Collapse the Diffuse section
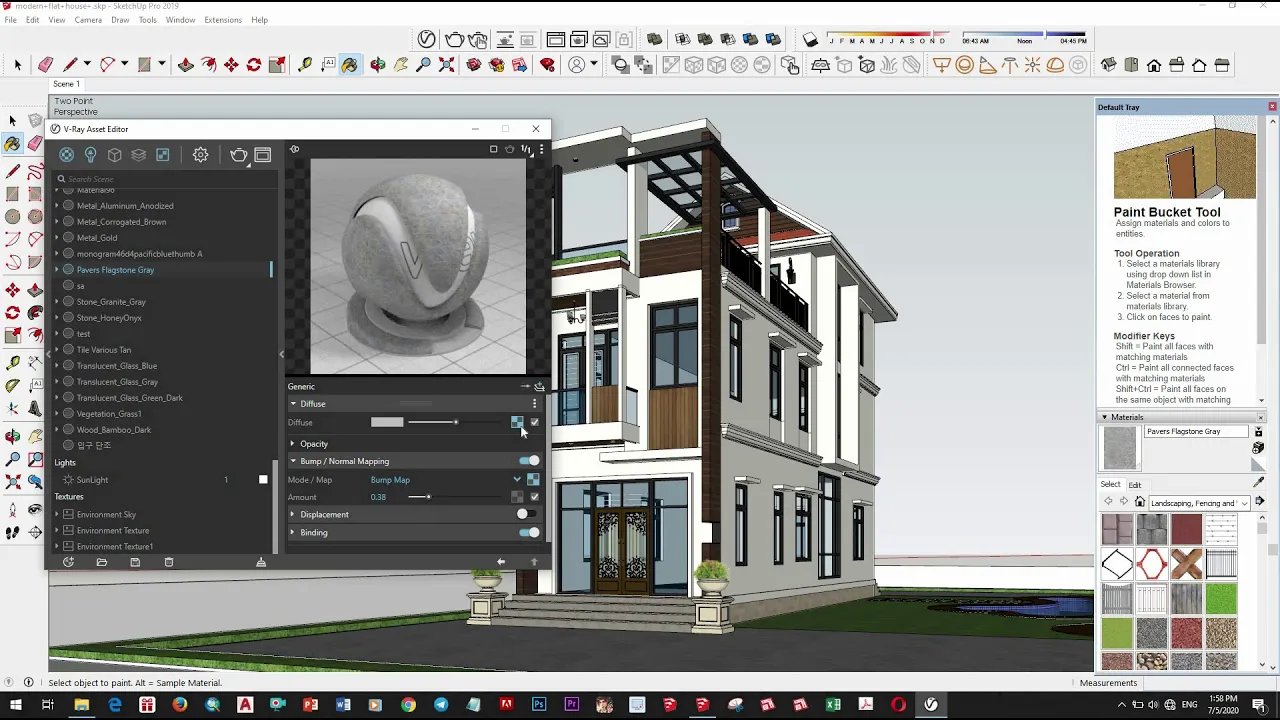 tap(293, 404)
